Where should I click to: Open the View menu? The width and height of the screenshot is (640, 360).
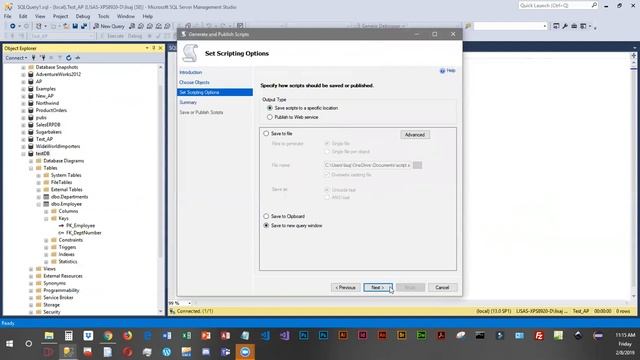click(x=40, y=16)
